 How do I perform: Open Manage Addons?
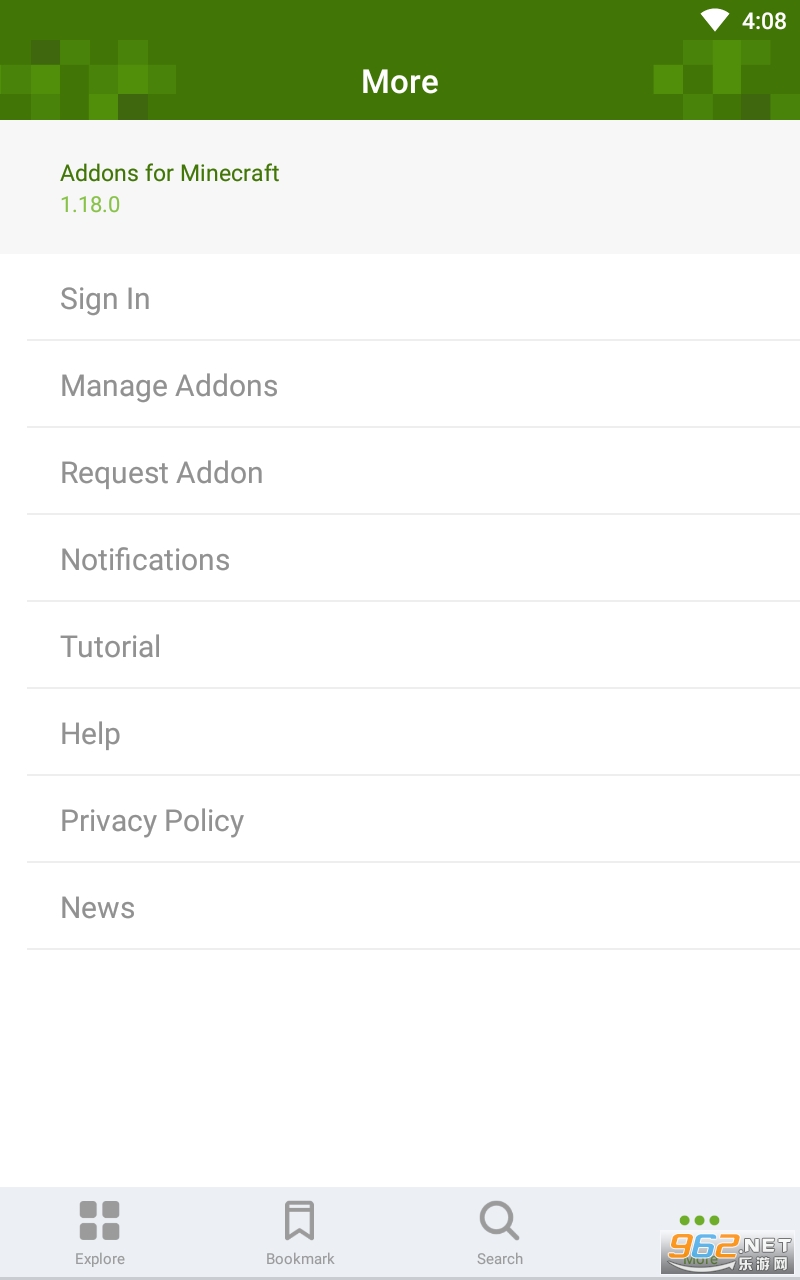click(x=169, y=386)
